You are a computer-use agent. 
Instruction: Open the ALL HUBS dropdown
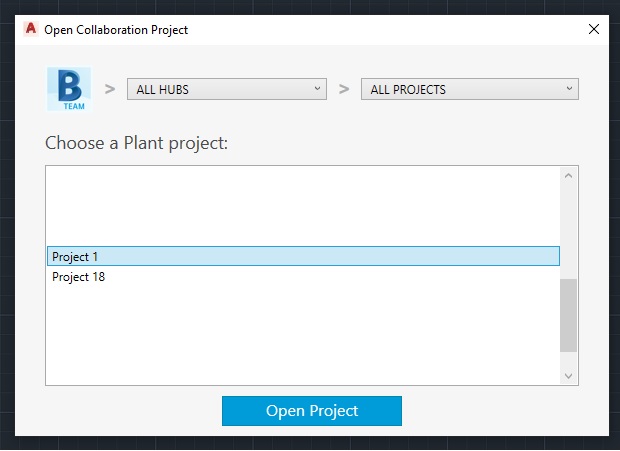coord(226,89)
